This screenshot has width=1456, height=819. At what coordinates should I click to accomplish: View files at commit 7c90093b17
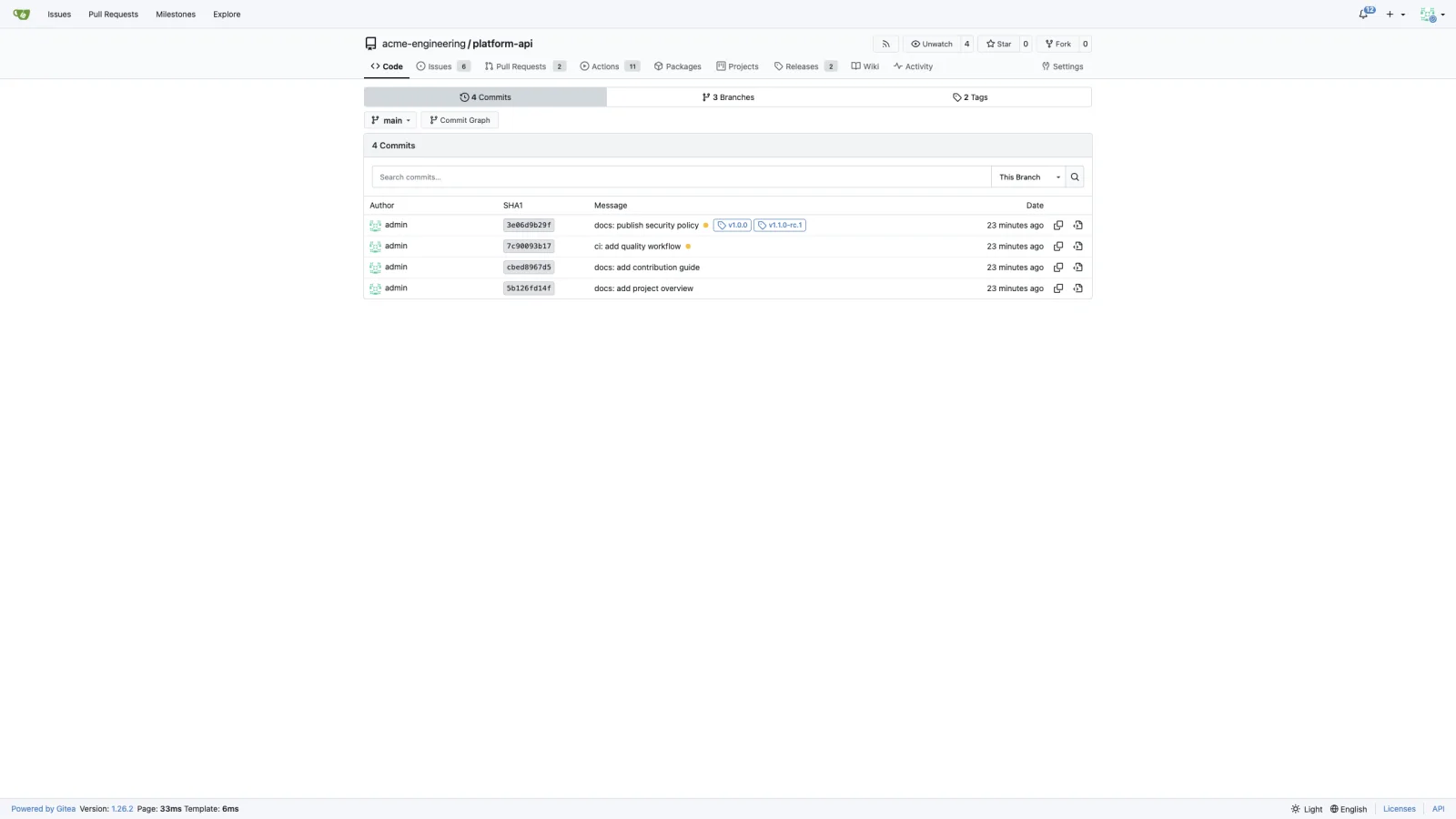click(1077, 247)
